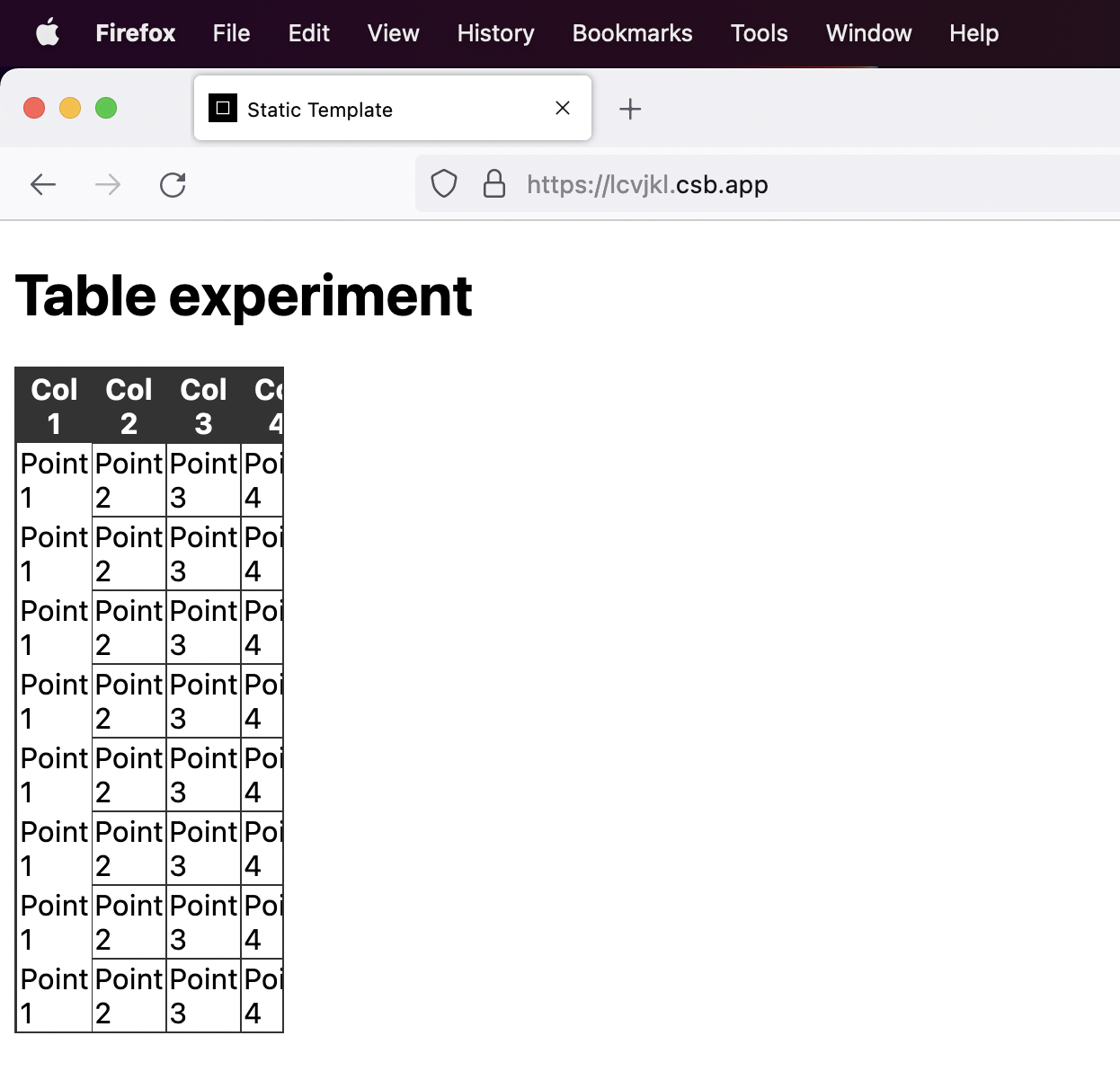Open the Window menu
The image size is (1120, 1071).
tap(869, 33)
